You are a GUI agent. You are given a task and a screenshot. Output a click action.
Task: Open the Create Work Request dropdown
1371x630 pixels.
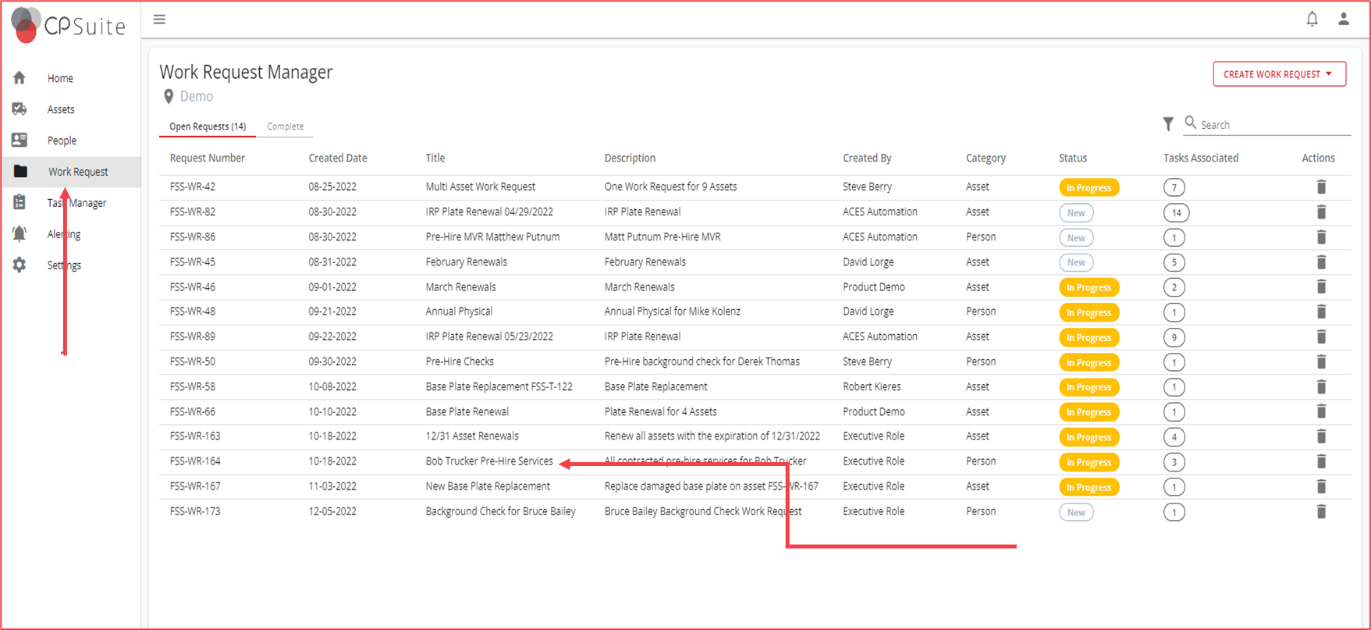point(1279,73)
